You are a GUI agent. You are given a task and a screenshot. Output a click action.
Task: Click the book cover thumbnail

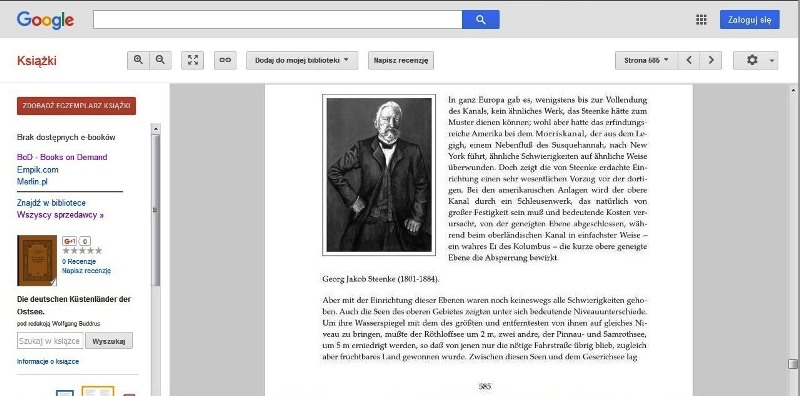(37, 260)
